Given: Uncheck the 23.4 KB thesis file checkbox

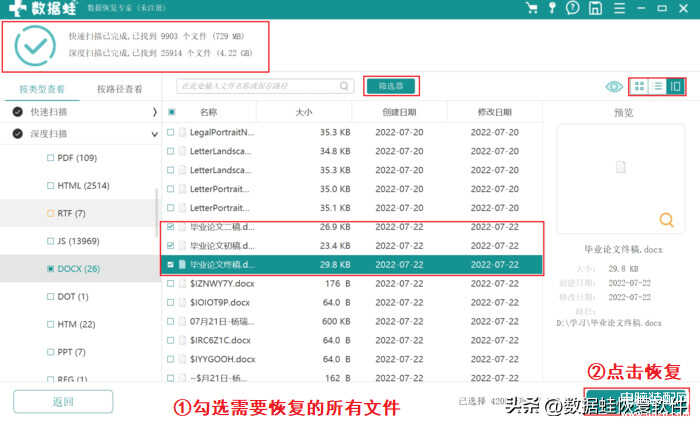Looking at the screenshot, I should tap(171, 246).
